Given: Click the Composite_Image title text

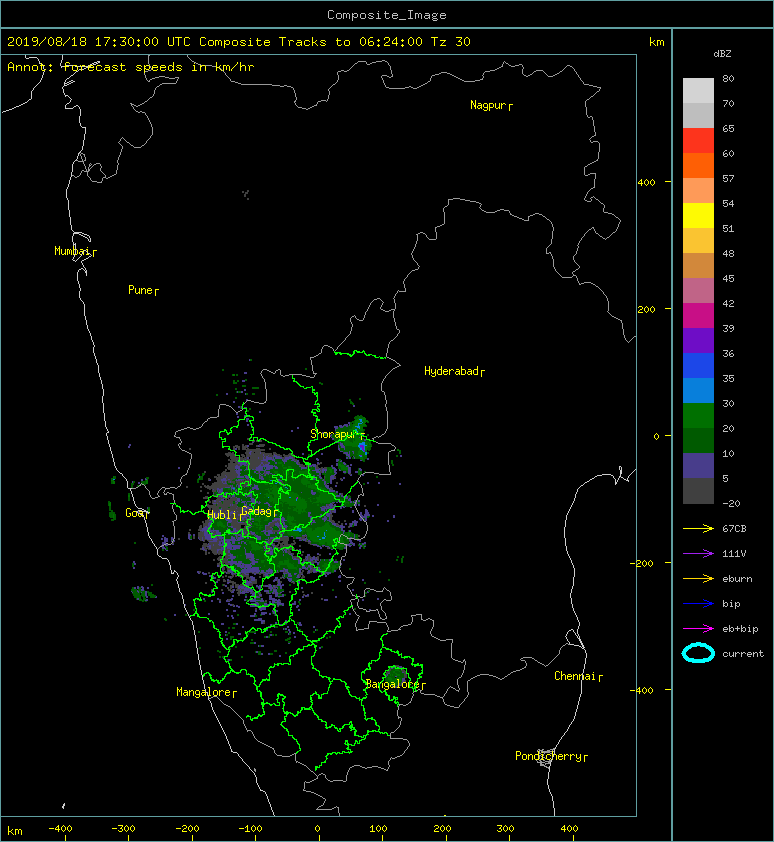Looking at the screenshot, I should tap(387, 15).
